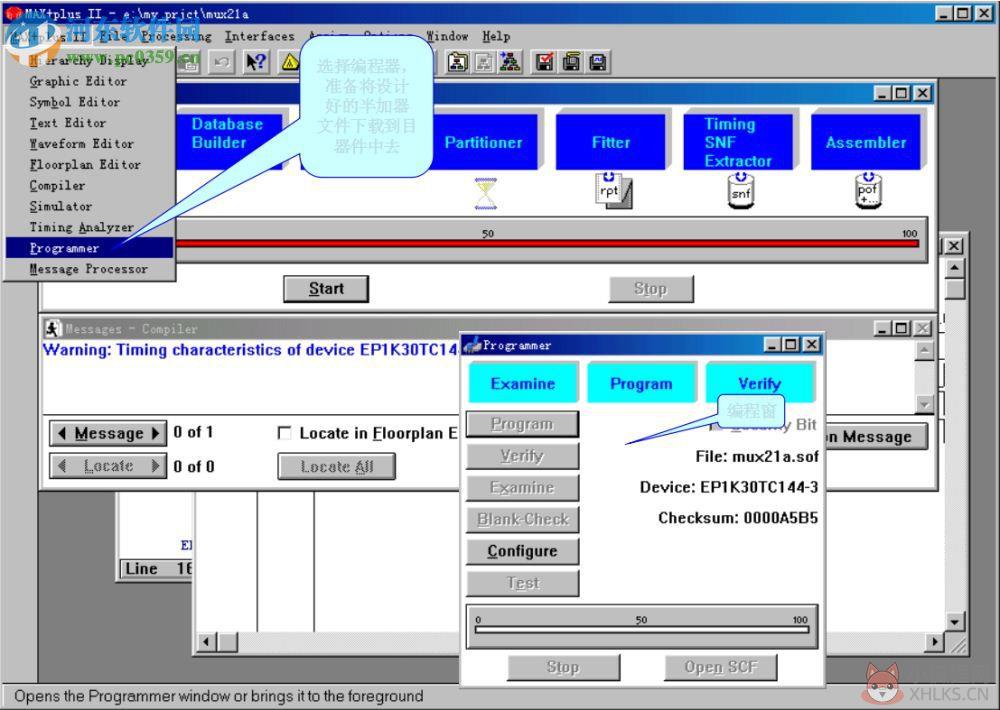Viewport: 1000px width, 710px height.
Task: Click the Configure button in Programmer
Action: point(522,551)
